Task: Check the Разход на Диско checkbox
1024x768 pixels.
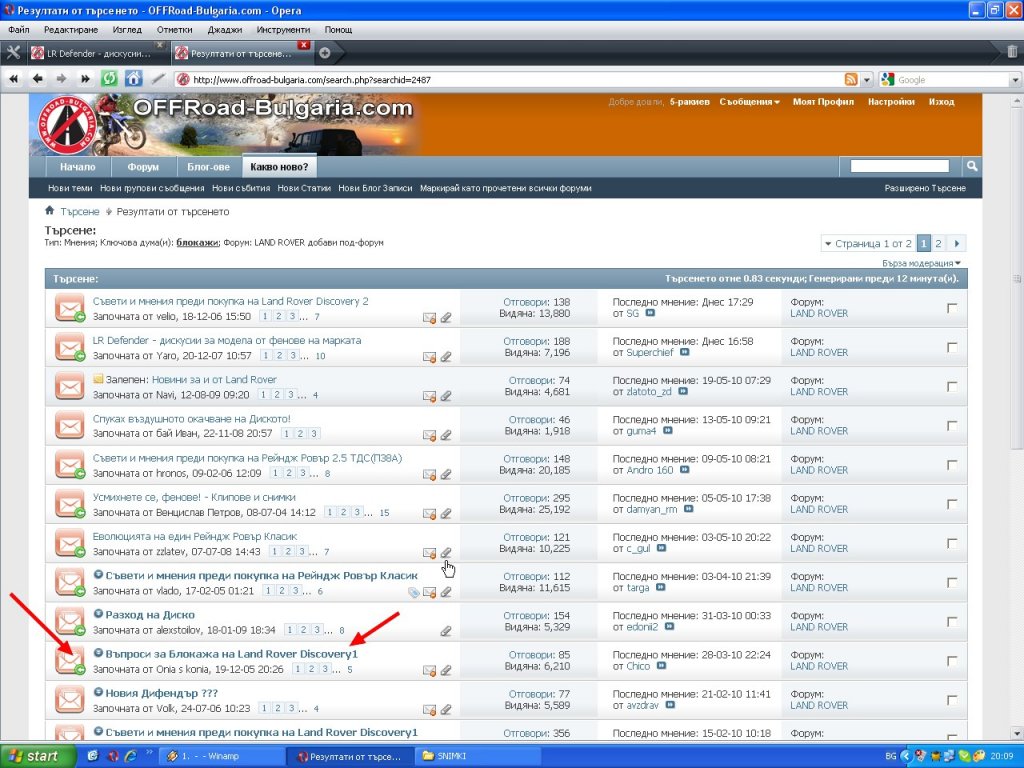Action: coord(952,621)
